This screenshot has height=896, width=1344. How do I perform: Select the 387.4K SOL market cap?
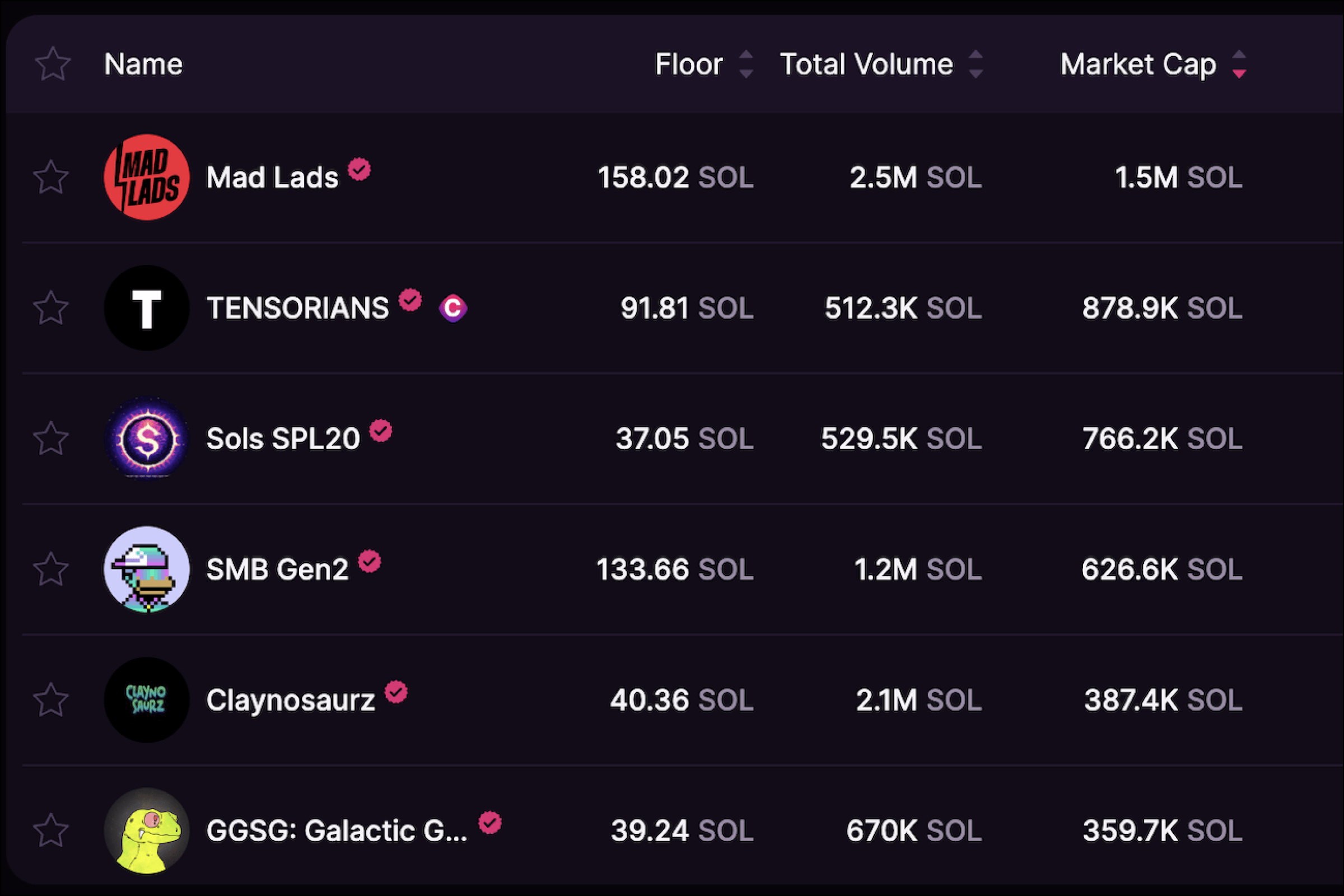[1164, 700]
